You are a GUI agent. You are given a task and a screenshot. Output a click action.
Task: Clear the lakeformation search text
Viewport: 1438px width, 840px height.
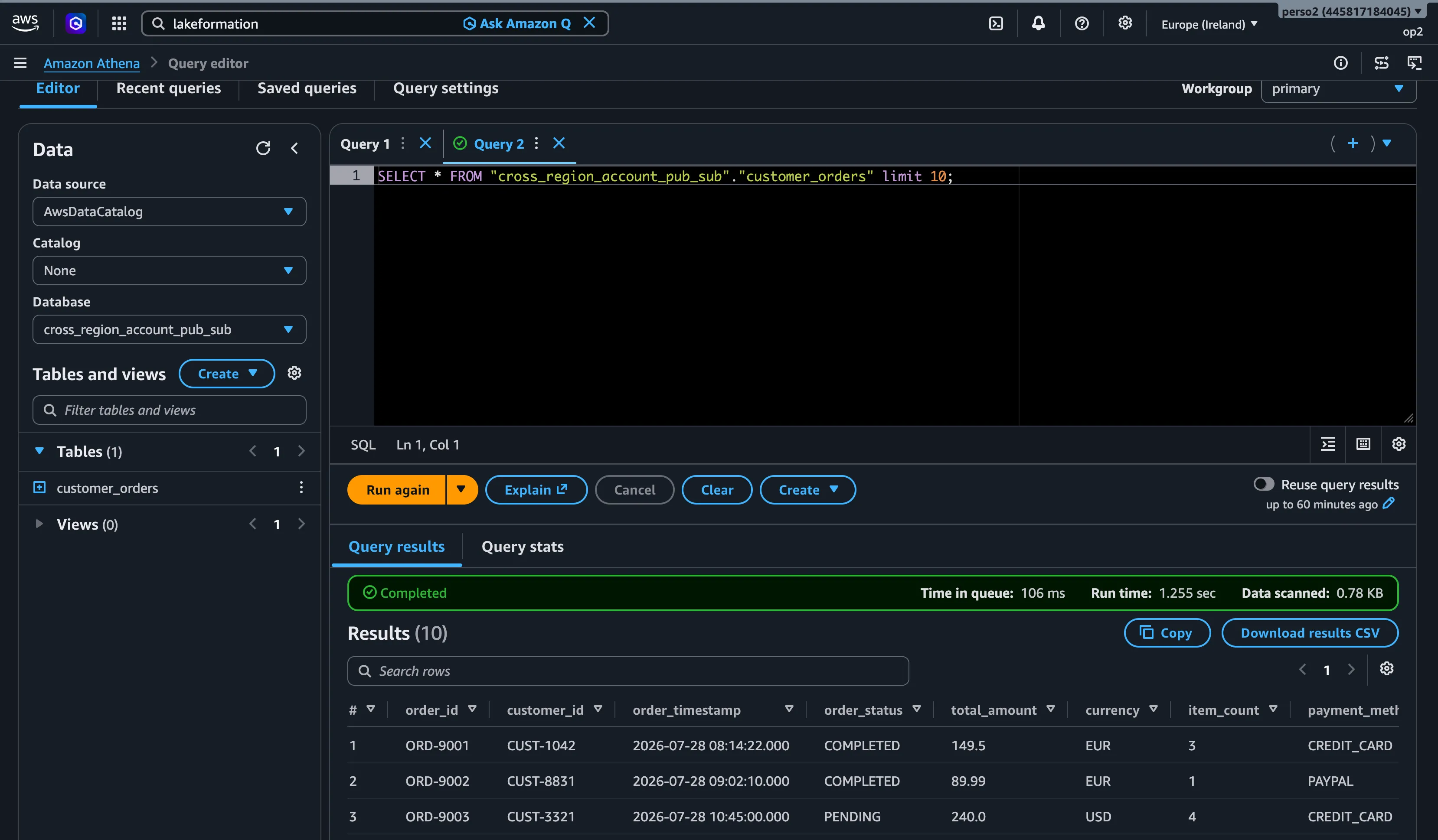[589, 23]
